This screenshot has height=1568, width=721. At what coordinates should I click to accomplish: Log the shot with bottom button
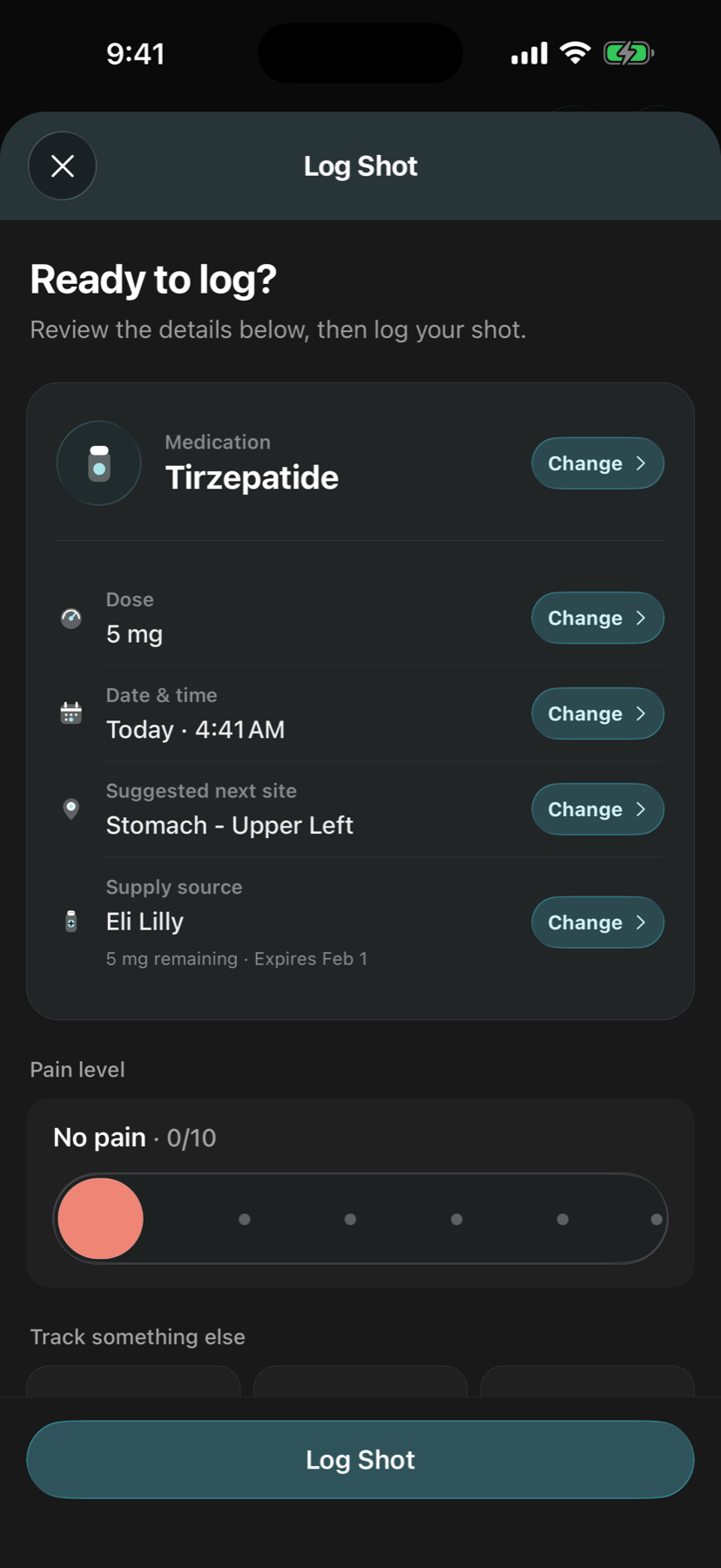click(360, 1460)
